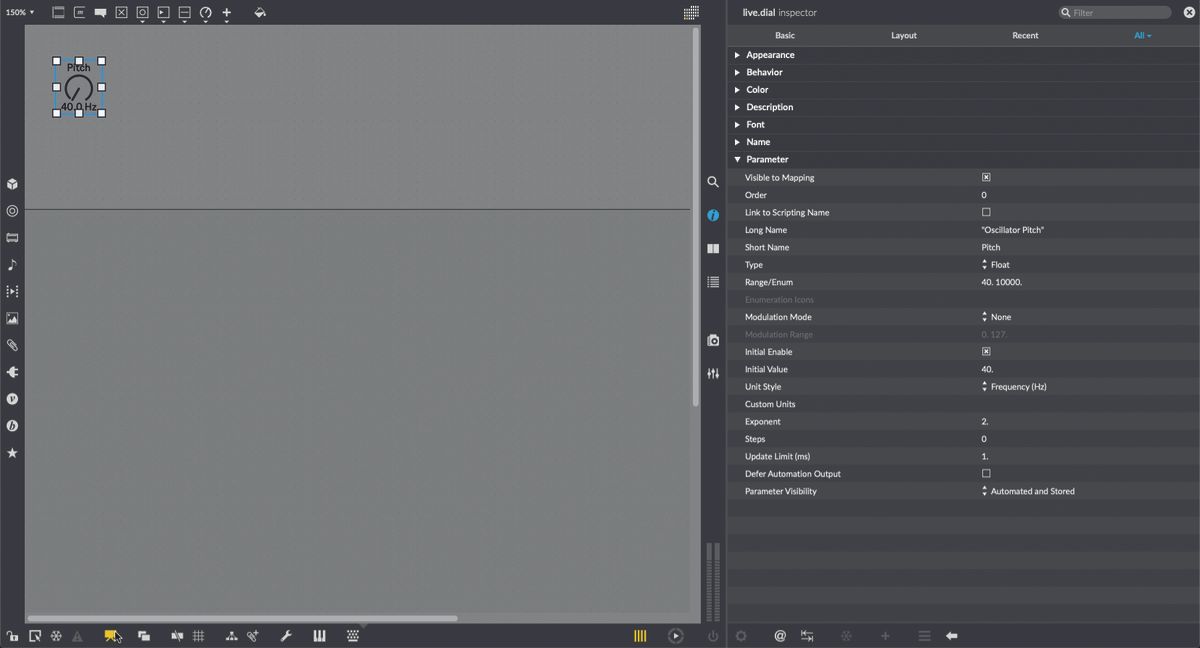Toggle Visible to Mapping checkbox
The height and width of the screenshot is (648, 1200).
[x=986, y=177]
